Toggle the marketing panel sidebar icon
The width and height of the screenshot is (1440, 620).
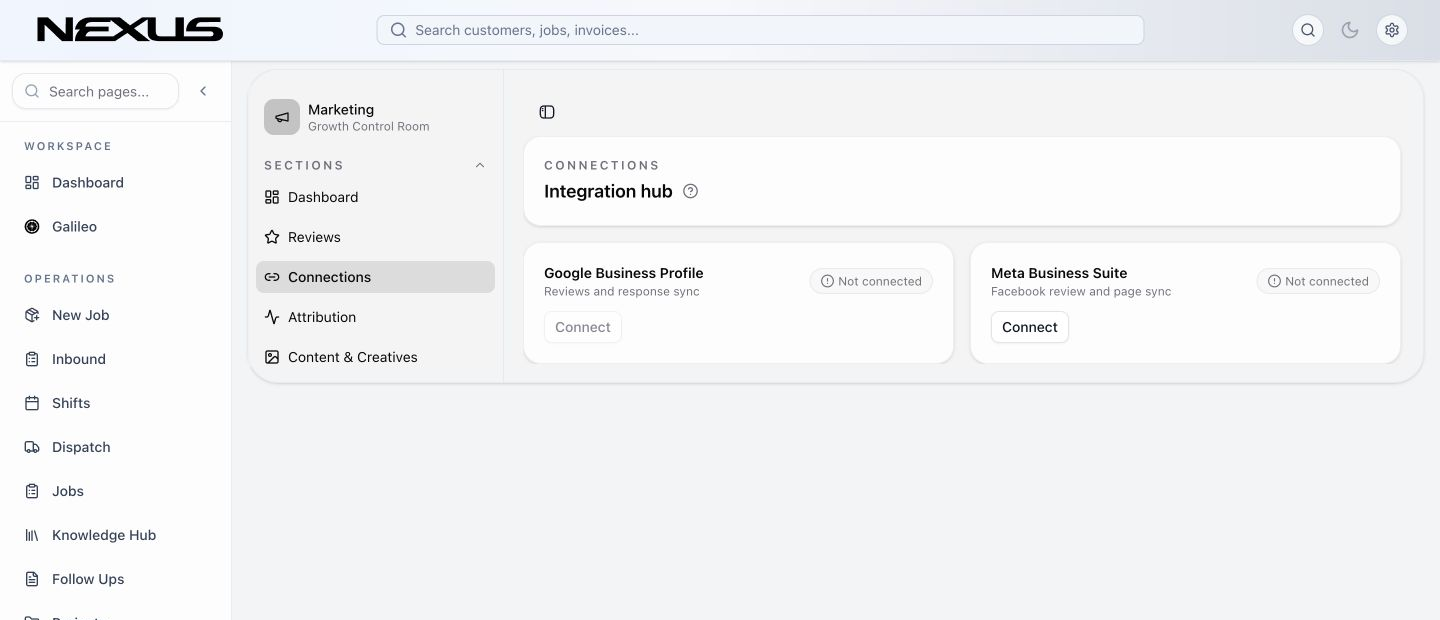point(547,112)
